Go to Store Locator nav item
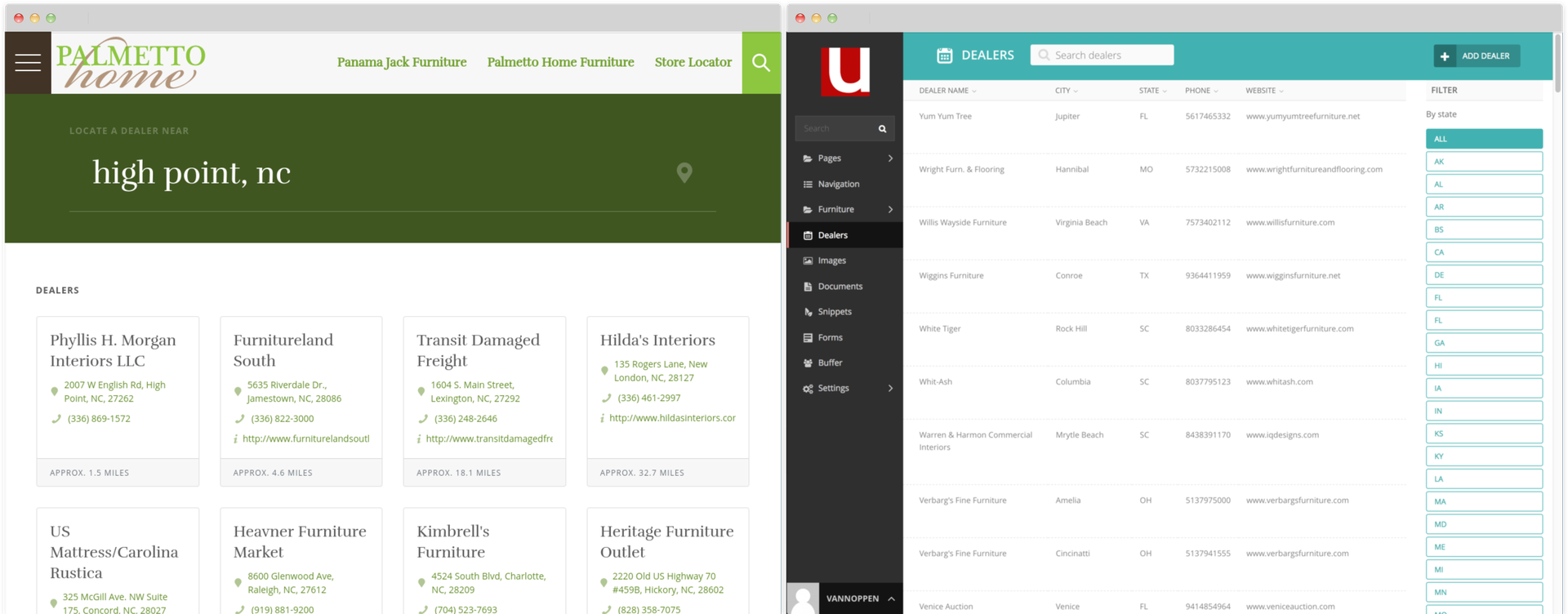The image size is (1568, 614). pos(693,62)
